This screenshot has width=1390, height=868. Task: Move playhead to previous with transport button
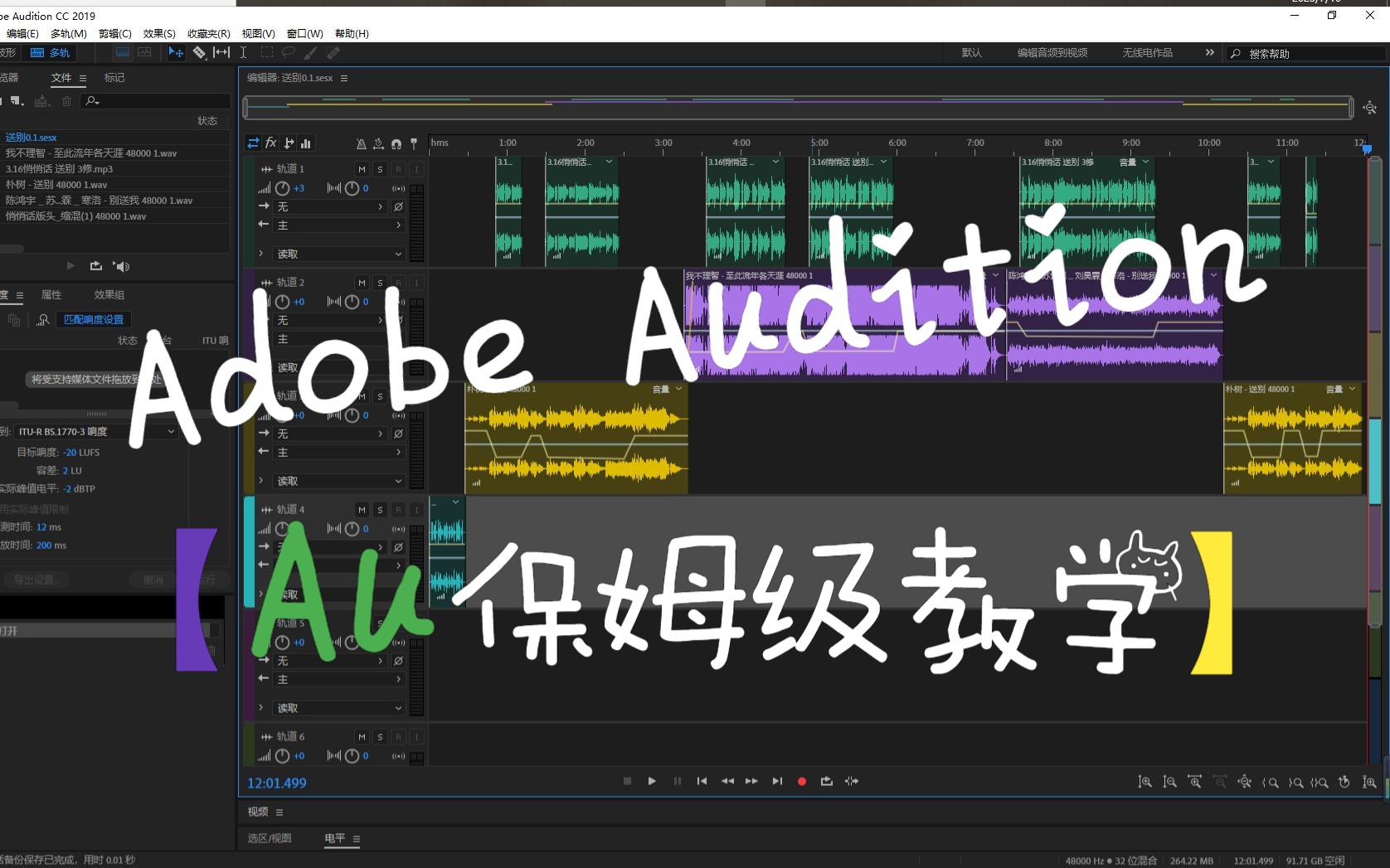(702, 781)
